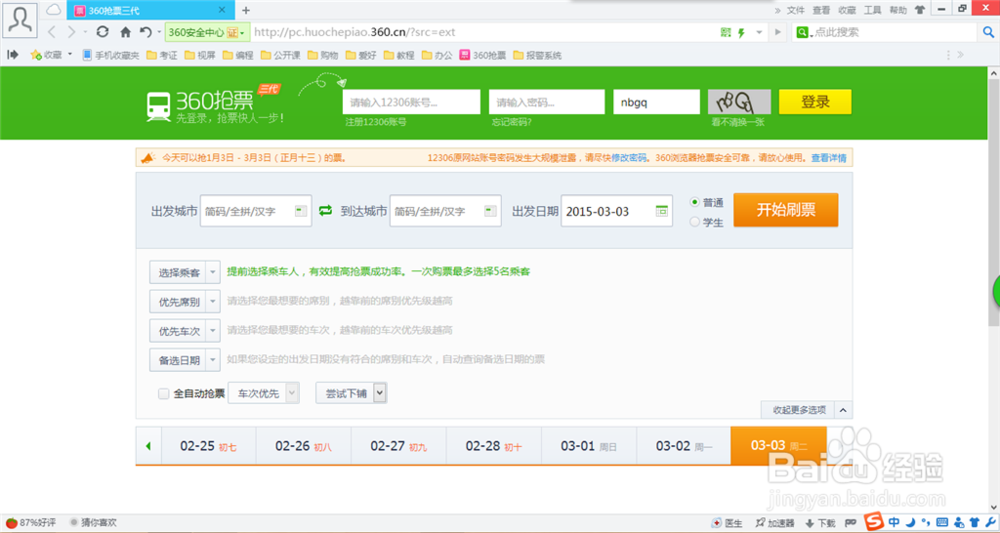Close the 360抢票三代 tab
Image resolution: width=1000 pixels, height=533 pixels.
(222, 10)
